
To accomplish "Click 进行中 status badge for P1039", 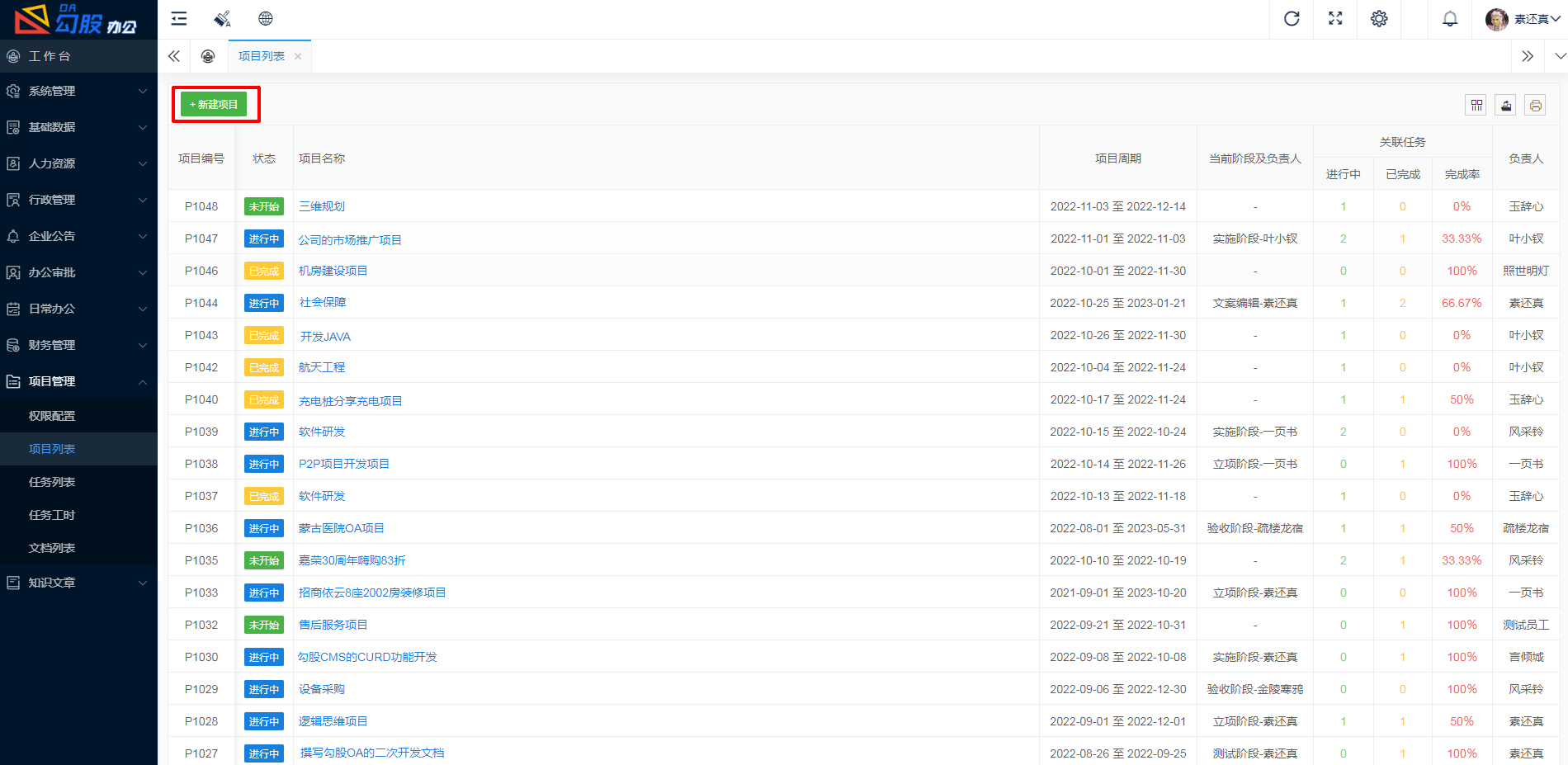I will pos(264,432).
